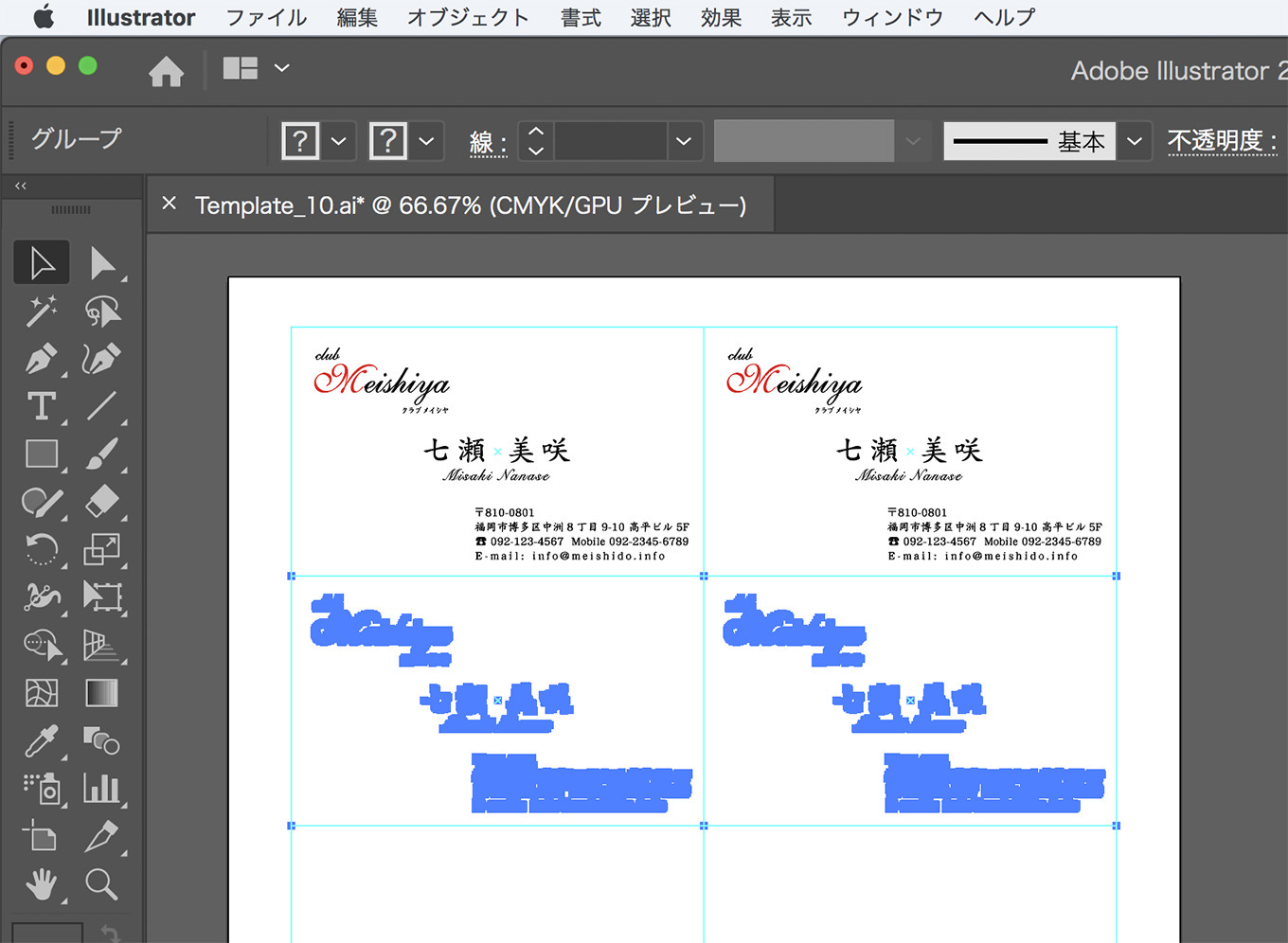Click the 線 stroke panel link

488,143
